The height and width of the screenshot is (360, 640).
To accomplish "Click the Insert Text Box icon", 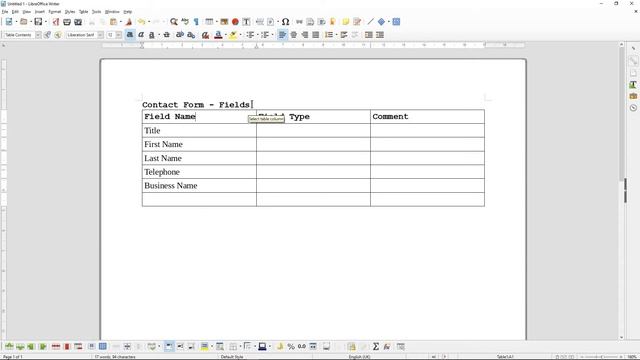I will pyautogui.click(x=247, y=22).
